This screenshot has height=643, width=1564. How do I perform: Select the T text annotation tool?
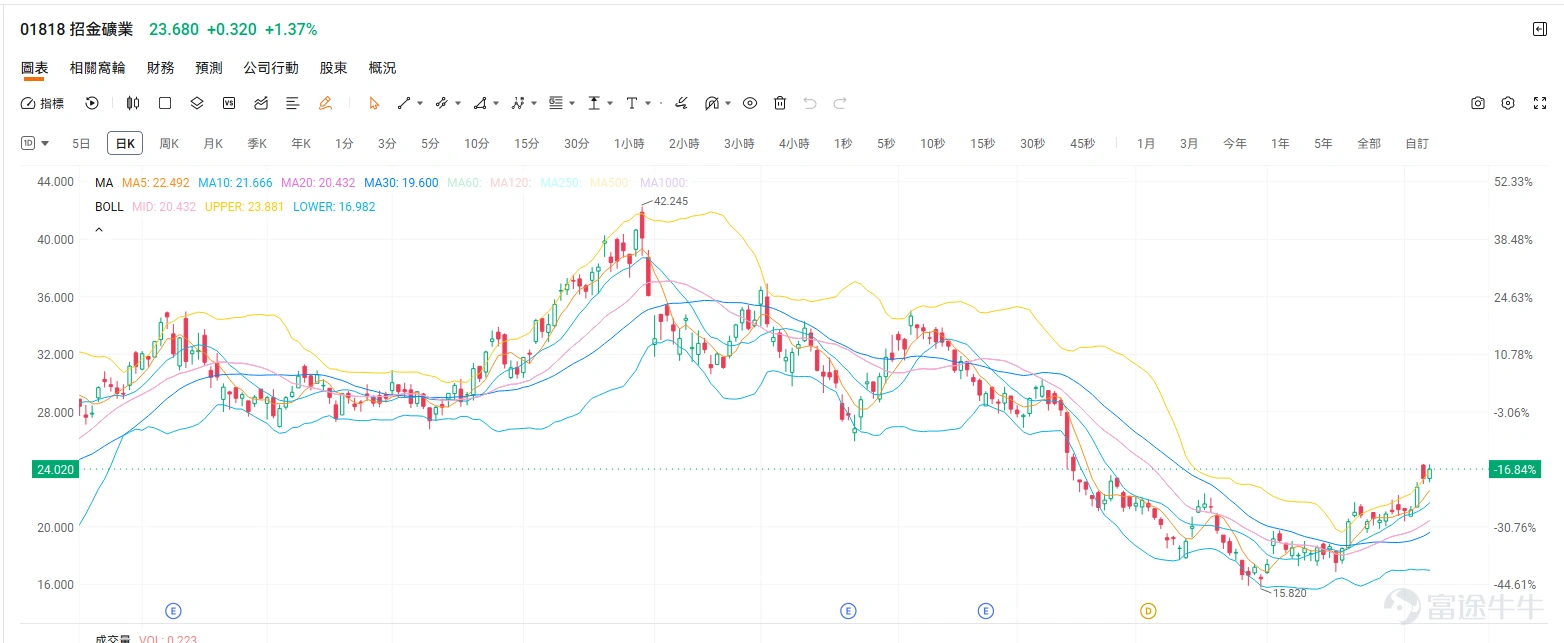point(632,103)
